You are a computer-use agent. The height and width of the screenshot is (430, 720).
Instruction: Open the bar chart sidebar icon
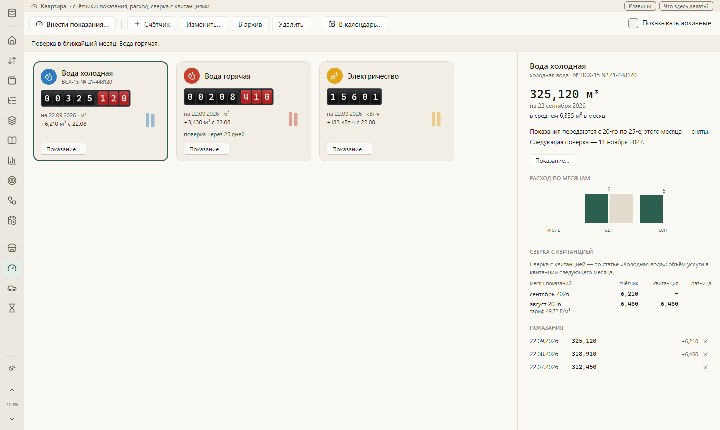(x=12, y=160)
